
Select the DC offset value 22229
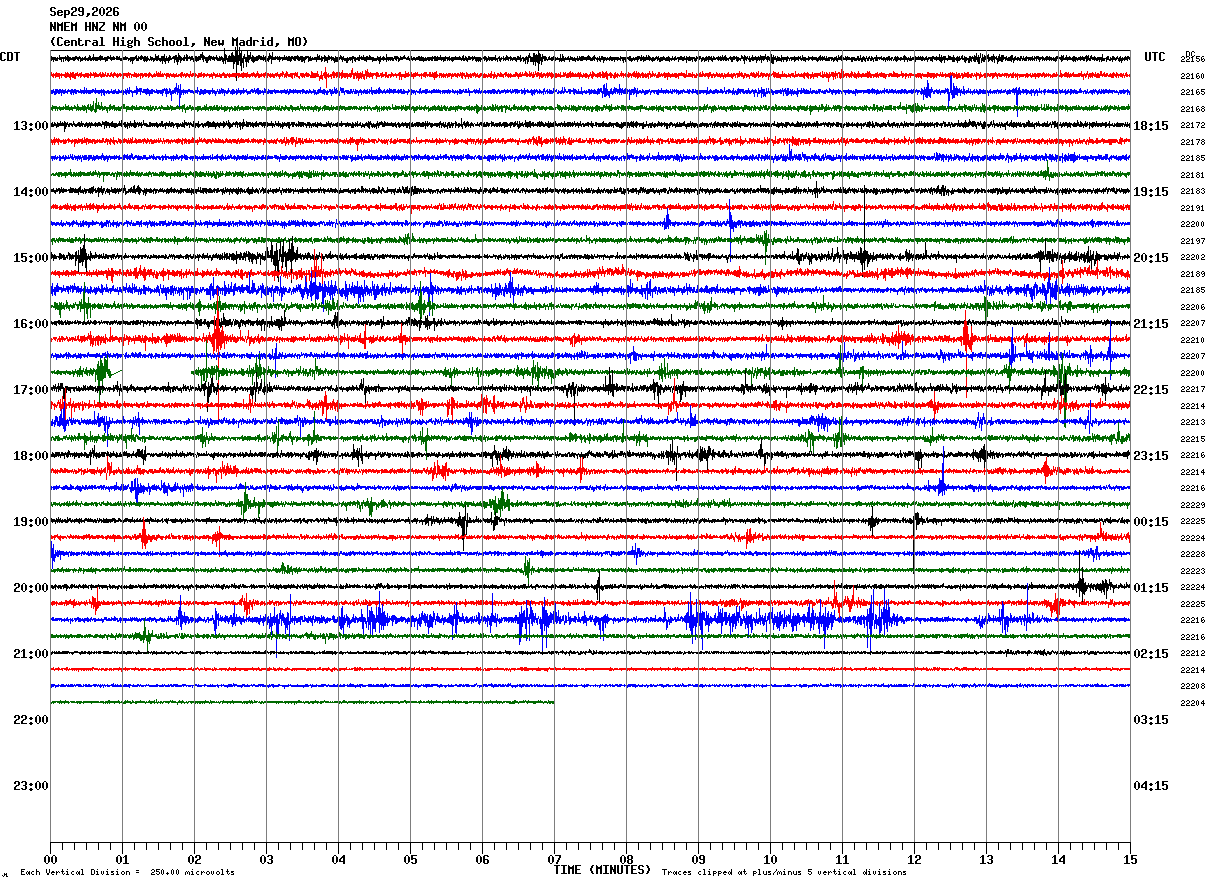tap(1193, 505)
